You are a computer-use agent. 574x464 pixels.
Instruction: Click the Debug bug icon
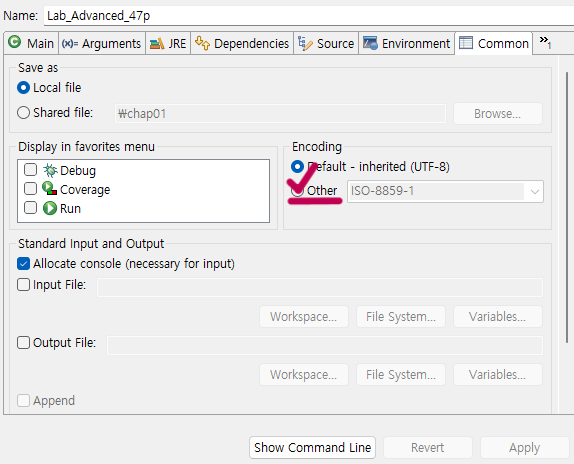coord(50,171)
